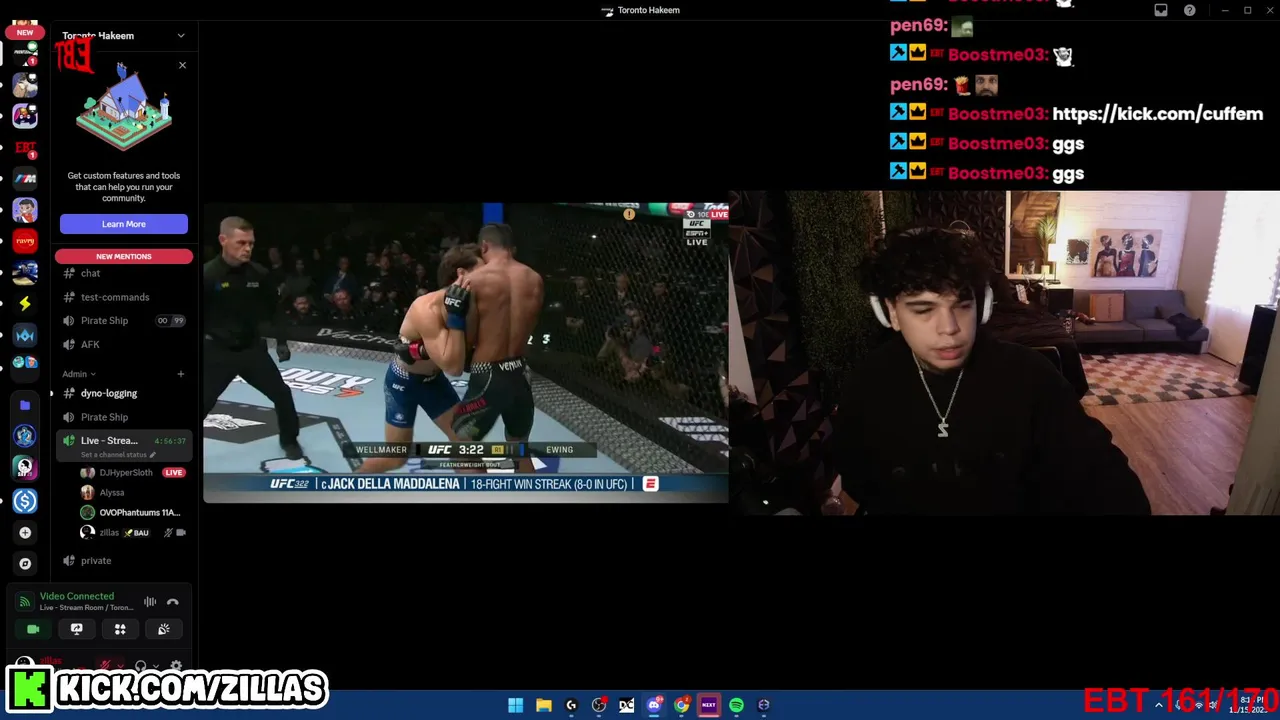This screenshot has height=720, width=1280.
Task: Open Windows Start menu
Action: tap(516, 705)
